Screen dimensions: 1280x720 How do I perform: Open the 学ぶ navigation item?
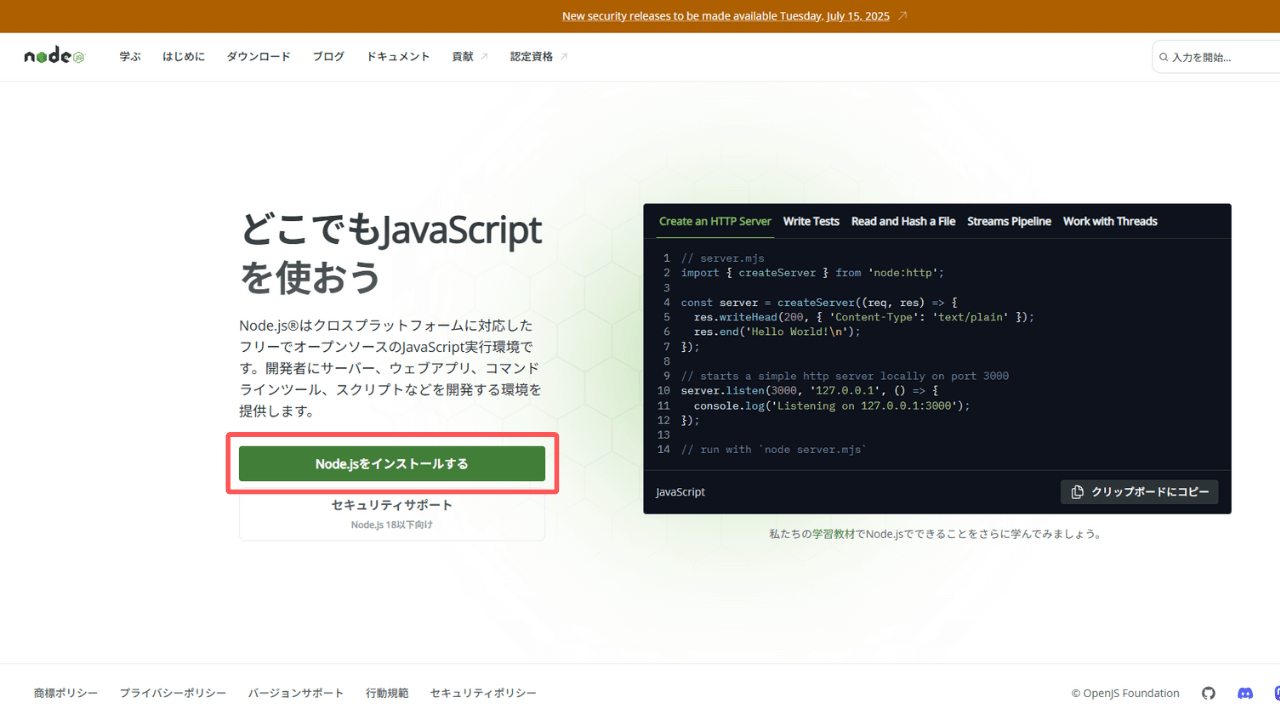pyautogui.click(x=130, y=57)
